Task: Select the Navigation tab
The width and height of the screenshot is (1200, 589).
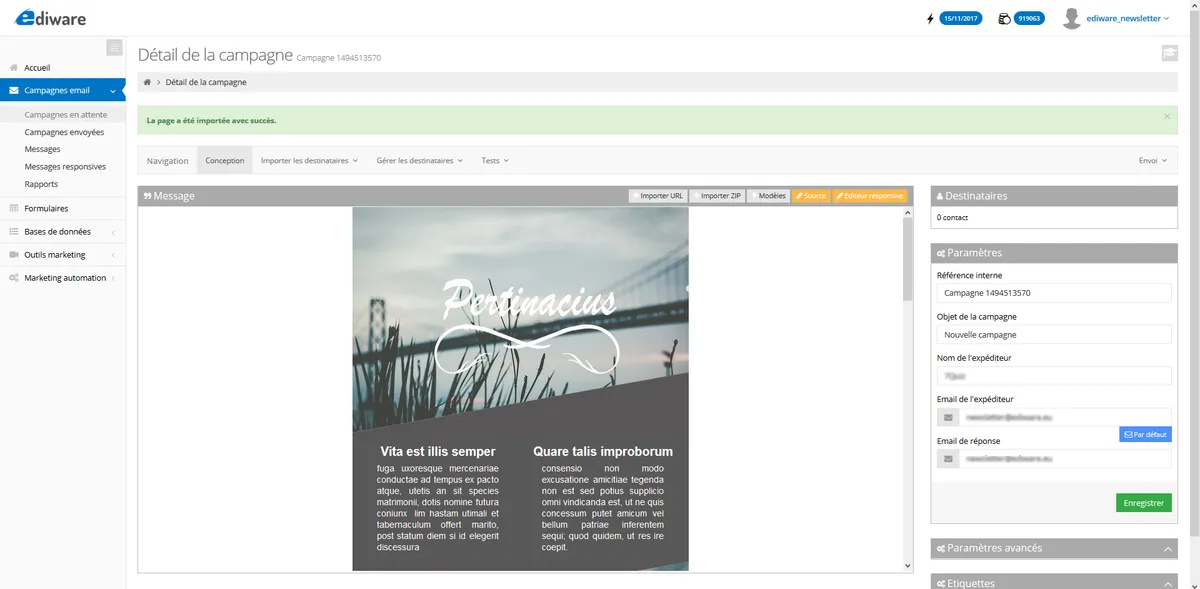Action: click(x=167, y=160)
